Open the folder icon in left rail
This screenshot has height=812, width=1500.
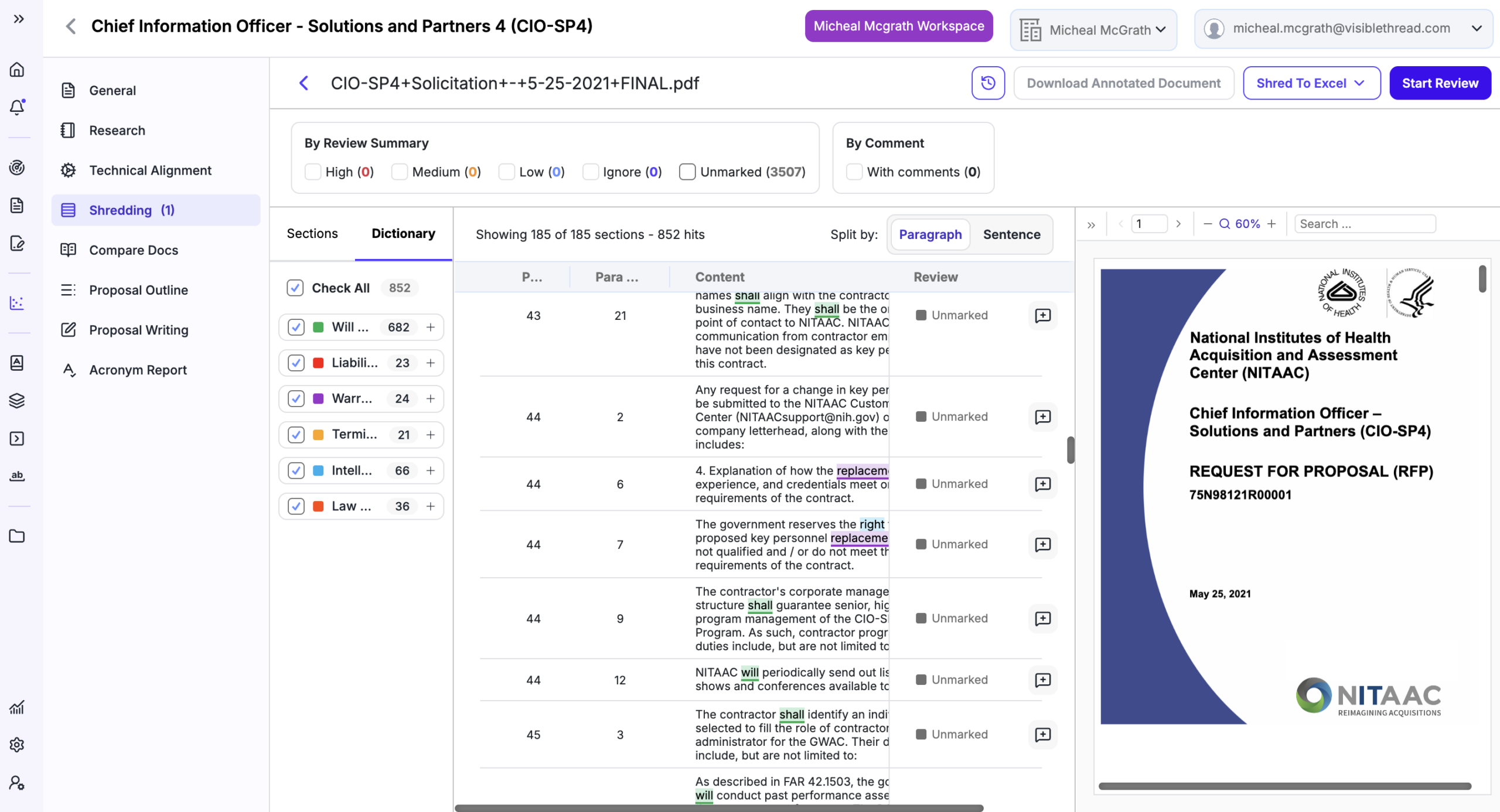(x=17, y=536)
